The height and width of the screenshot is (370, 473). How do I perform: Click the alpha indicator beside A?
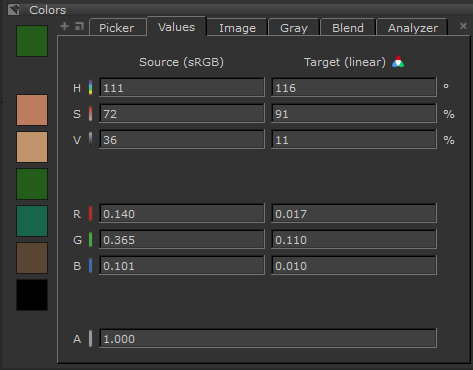coord(90,339)
